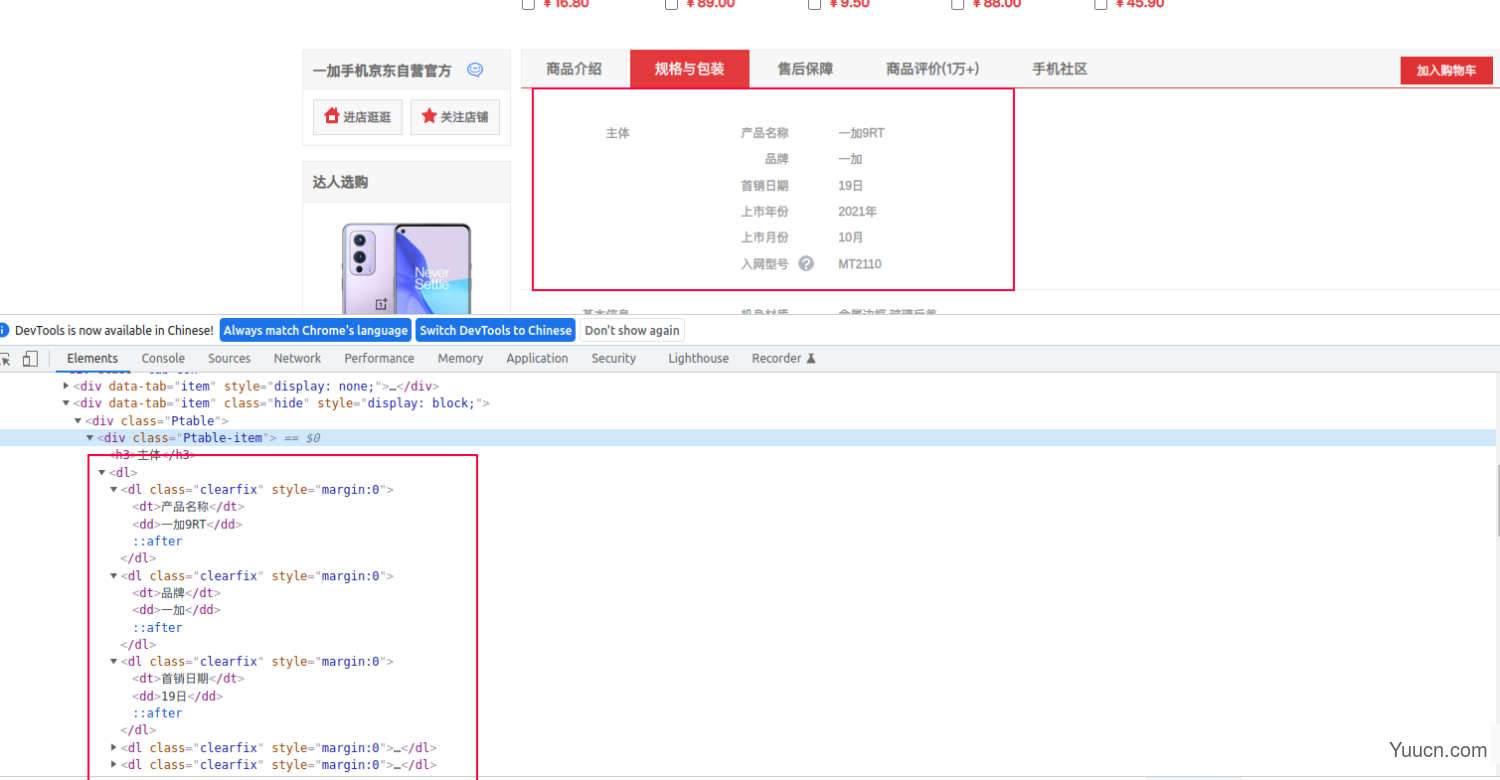This screenshot has width=1500, height=780.
Task: Collapse the dl node containing 首销日期
Action: coord(113,661)
